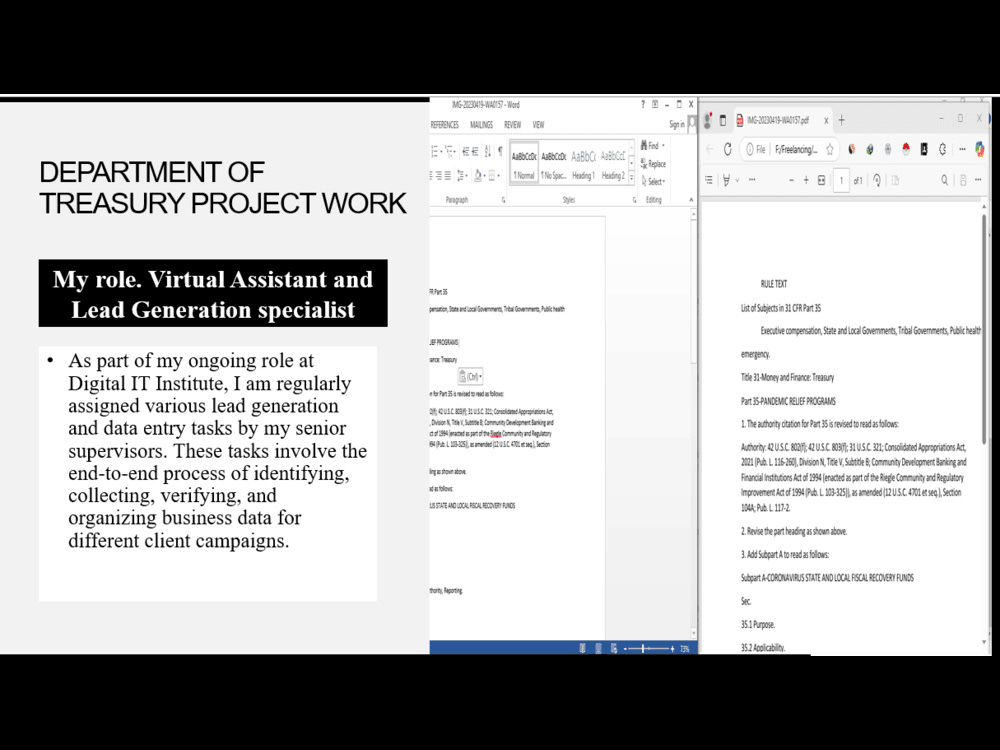Zoom out the PDF
Image resolution: width=1000 pixels, height=750 pixels.
[791, 180]
